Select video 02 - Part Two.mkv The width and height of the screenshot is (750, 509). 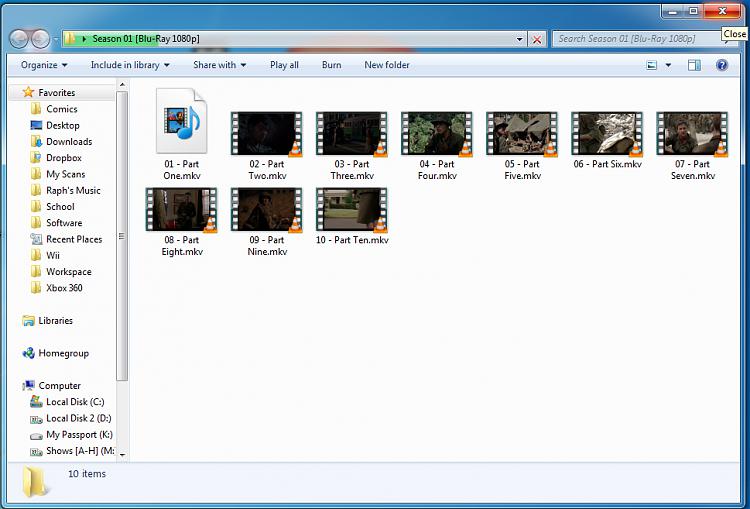(x=267, y=146)
